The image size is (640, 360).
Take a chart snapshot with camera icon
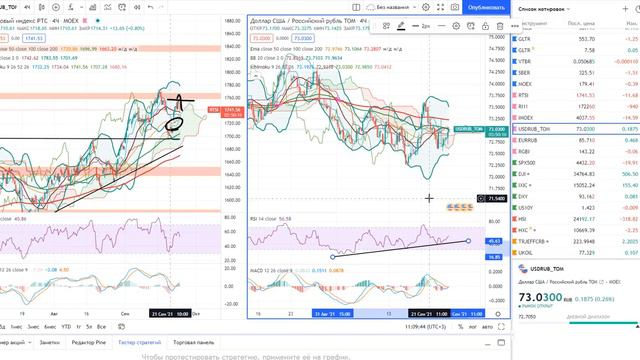[455, 7]
